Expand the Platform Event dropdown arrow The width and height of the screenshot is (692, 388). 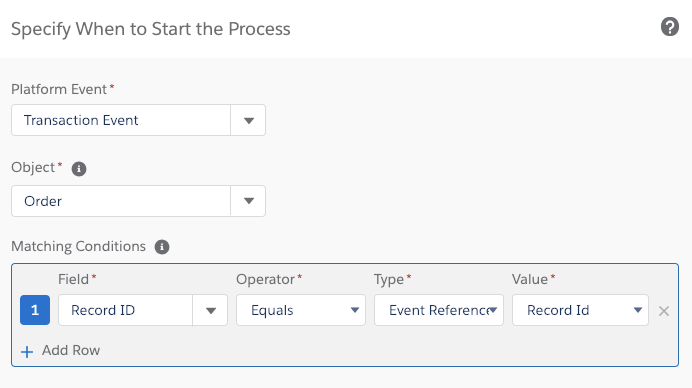coord(248,120)
